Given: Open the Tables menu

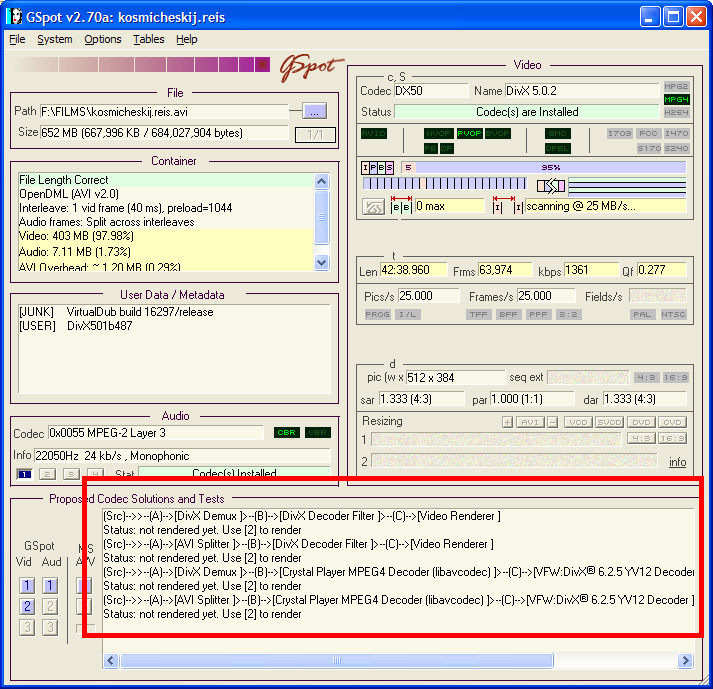Looking at the screenshot, I should (x=149, y=40).
